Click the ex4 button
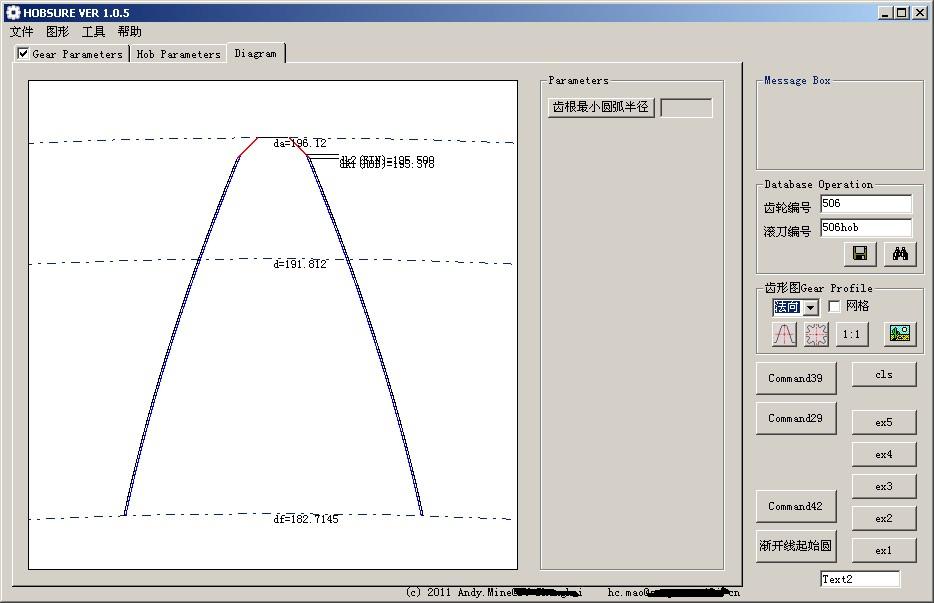Viewport: 934px width, 603px height. pyautogui.click(x=884, y=454)
